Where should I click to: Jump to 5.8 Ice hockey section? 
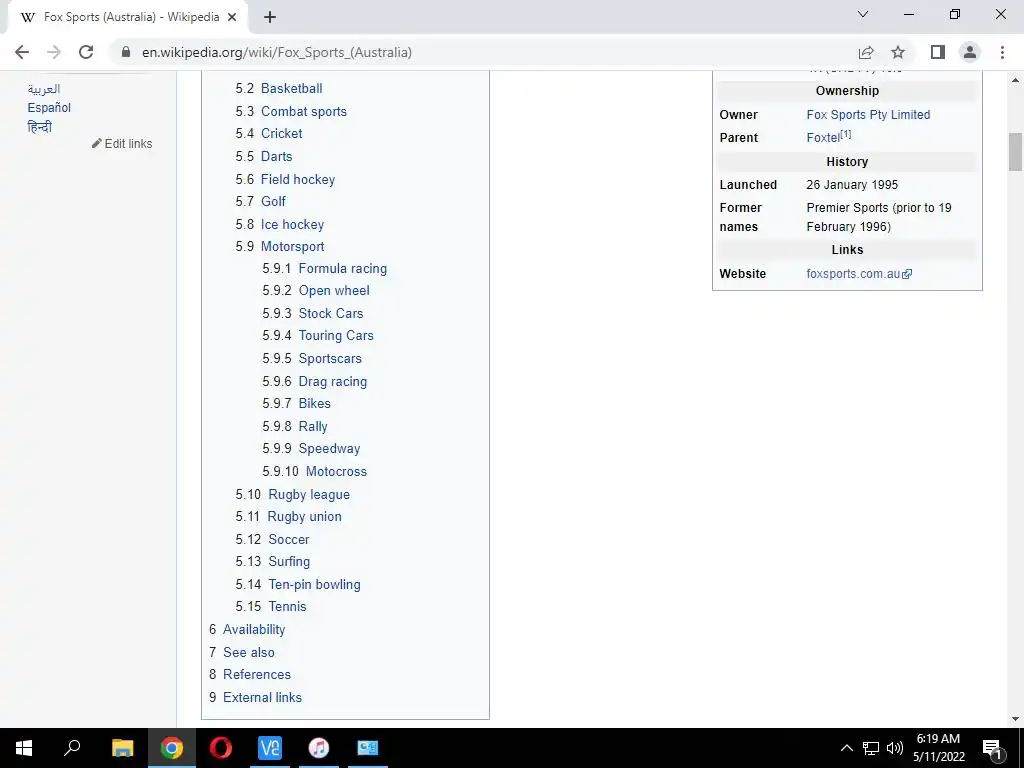292,224
